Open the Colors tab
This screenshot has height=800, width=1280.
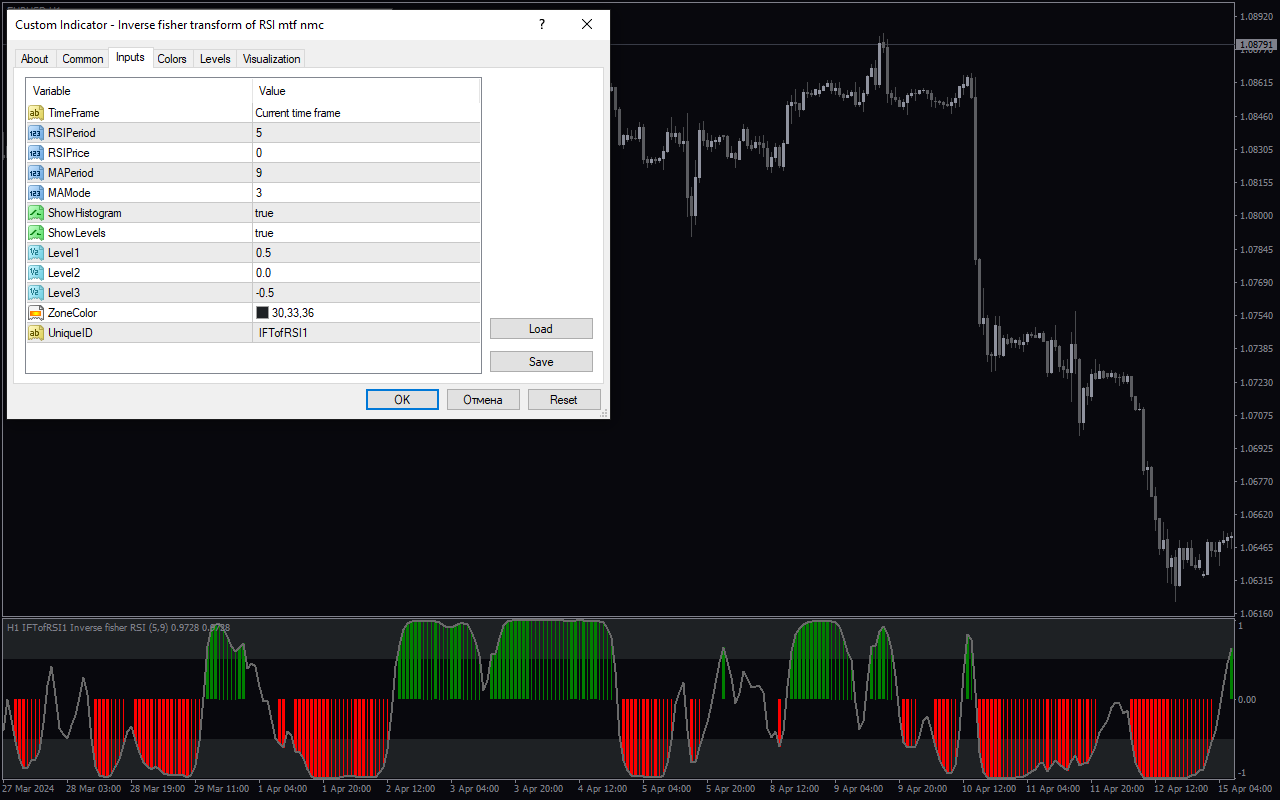point(172,59)
